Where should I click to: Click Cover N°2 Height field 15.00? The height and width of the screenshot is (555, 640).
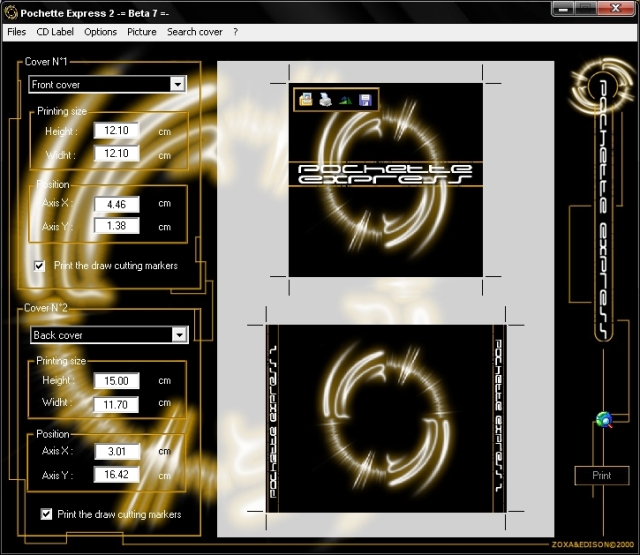(116, 381)
